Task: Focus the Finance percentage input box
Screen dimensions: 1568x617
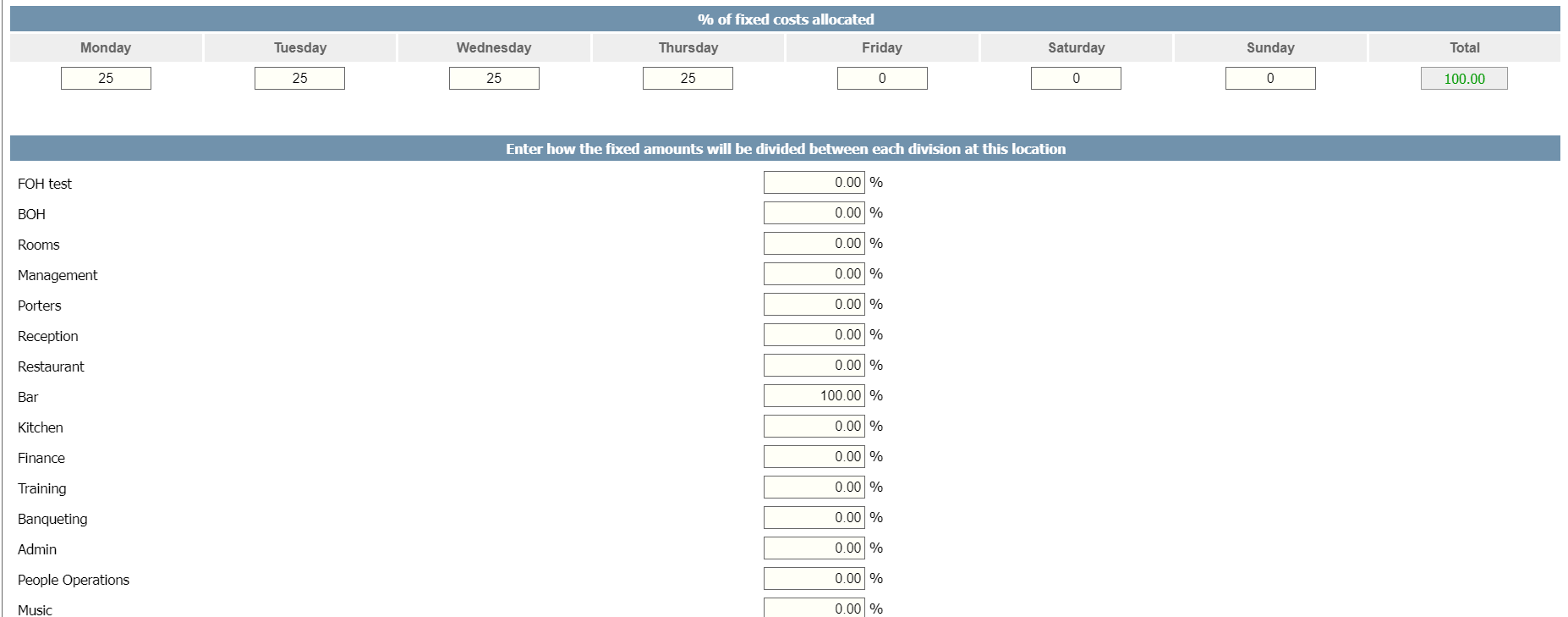Action: 814,457
